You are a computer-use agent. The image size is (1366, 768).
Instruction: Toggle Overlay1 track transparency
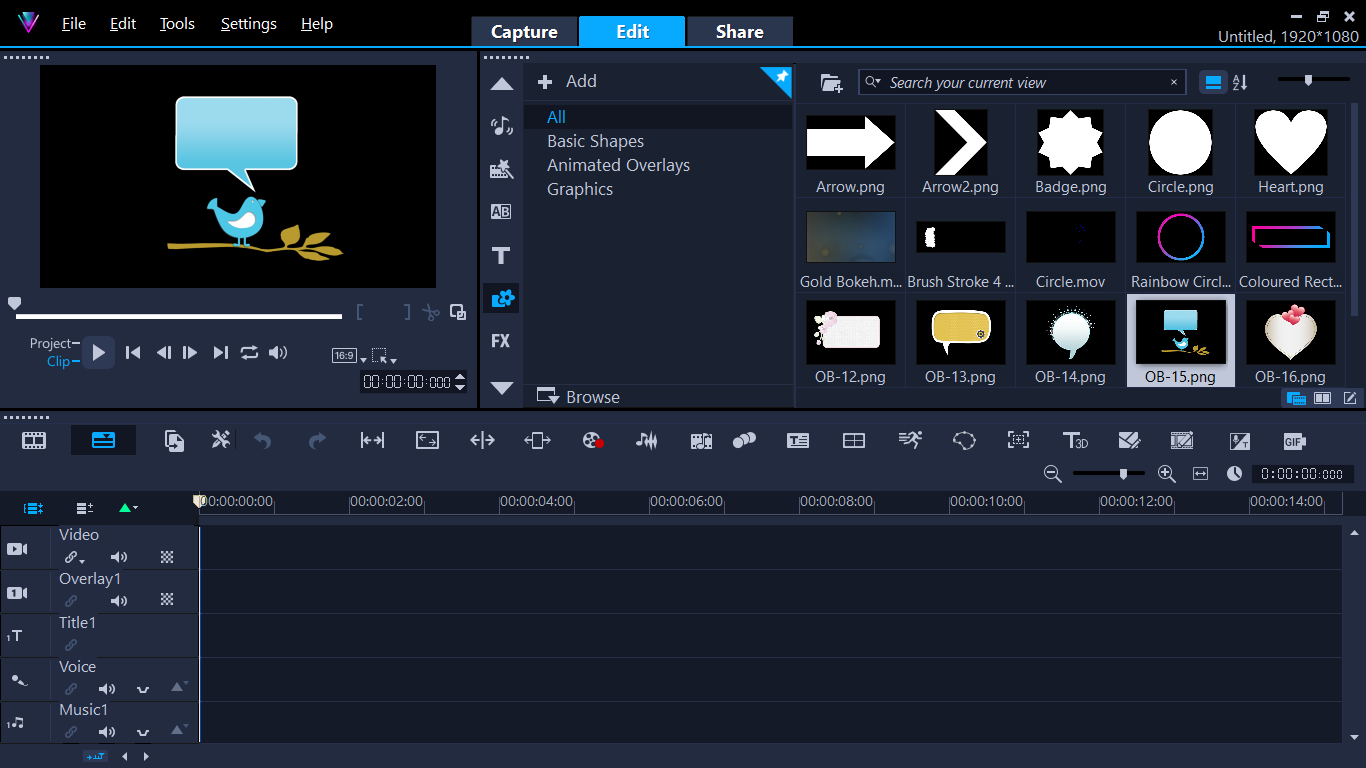coord(167,600)
